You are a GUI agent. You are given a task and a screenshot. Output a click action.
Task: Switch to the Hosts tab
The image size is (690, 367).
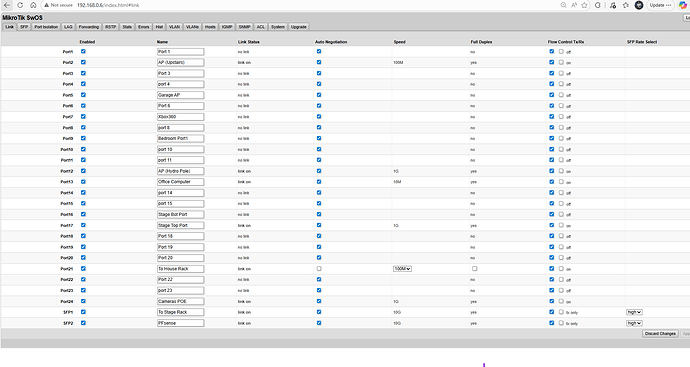click(x=210, y=27)
